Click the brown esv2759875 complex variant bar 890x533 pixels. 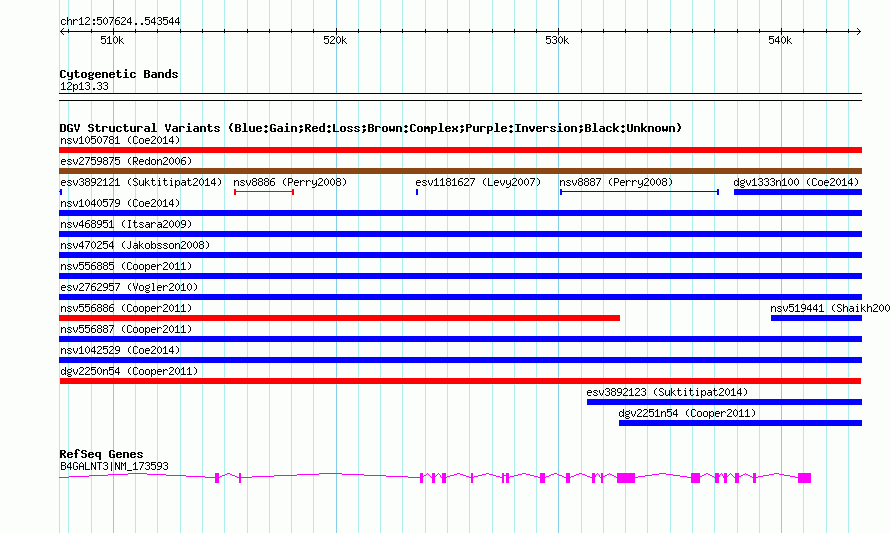tap(460, 171)
